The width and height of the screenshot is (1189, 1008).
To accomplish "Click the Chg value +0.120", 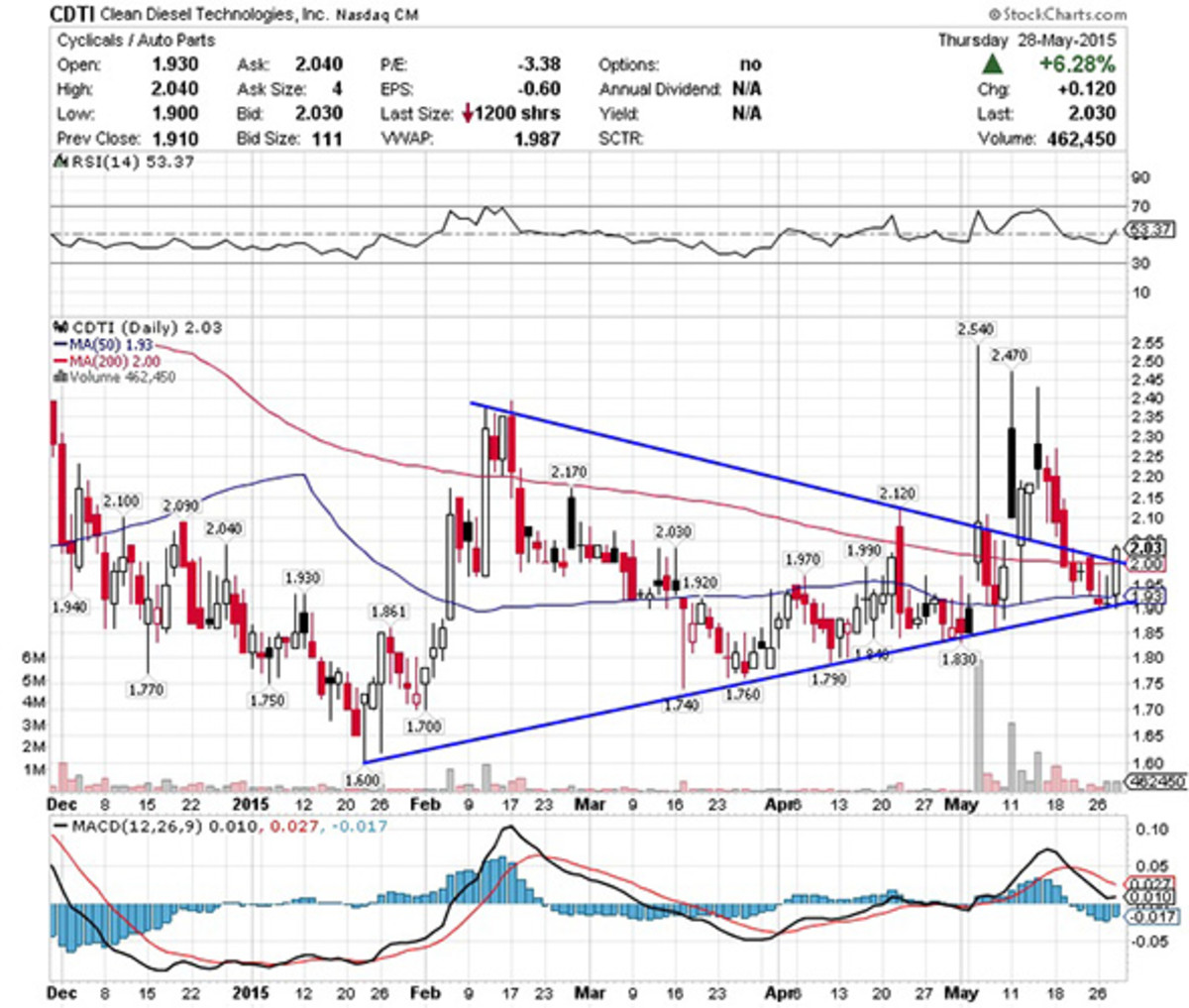I will tap(1085, 89).
